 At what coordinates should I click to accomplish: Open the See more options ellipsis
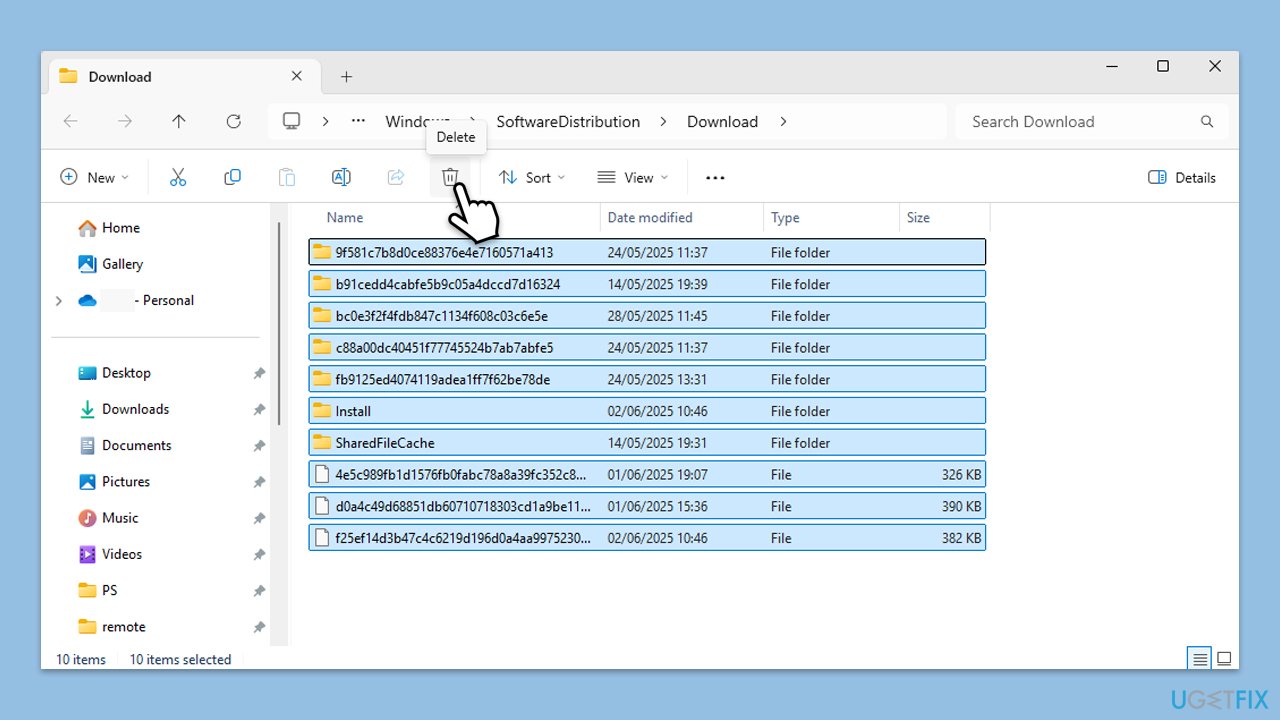(x=715, y=177)
